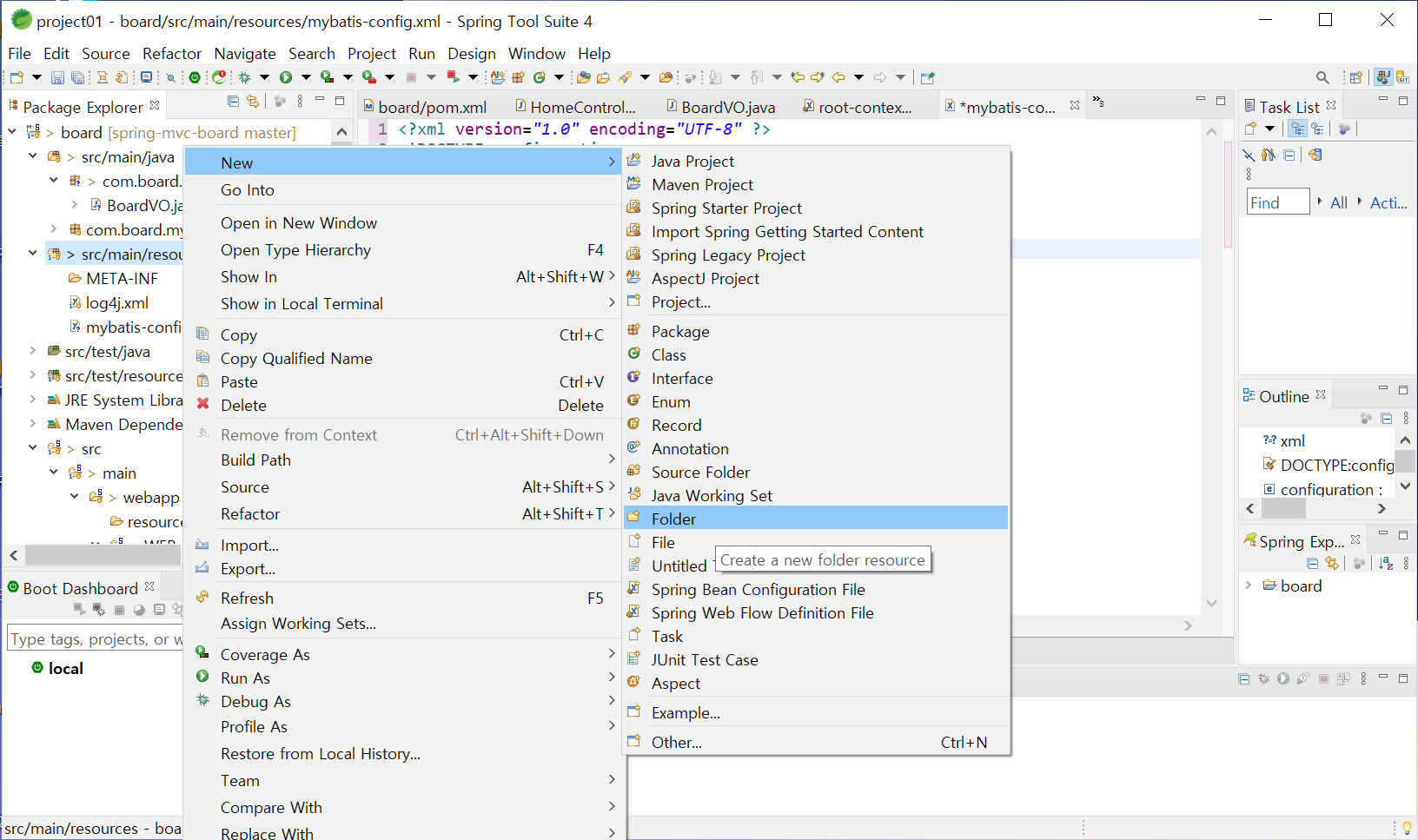This screenshot has height=840, width=1418.
Task: Toggle Link with Editor in Spring Explorer
Action: (1332, 563)
